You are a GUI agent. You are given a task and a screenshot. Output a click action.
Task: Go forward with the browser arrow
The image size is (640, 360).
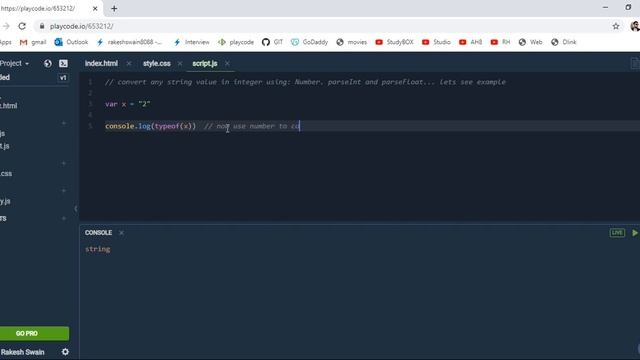(x=6, y=26)
